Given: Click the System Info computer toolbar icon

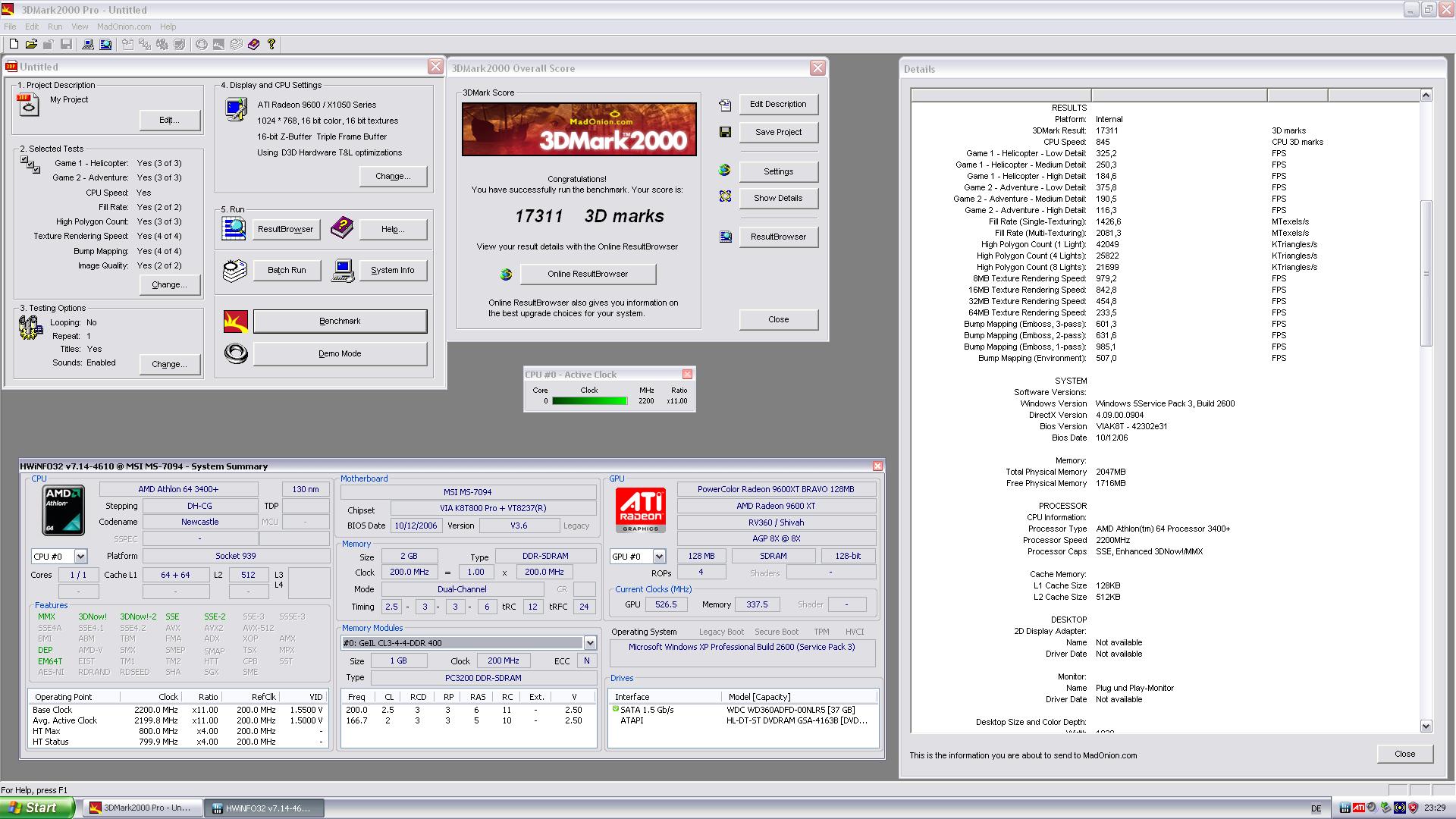Looking at the screenshot, I should click(88, 45).
